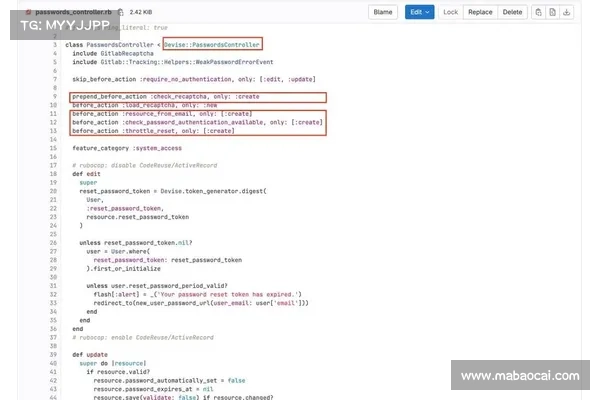Click line number 39 link
This screenshot has width=600, height=400.
coord(53,354)
